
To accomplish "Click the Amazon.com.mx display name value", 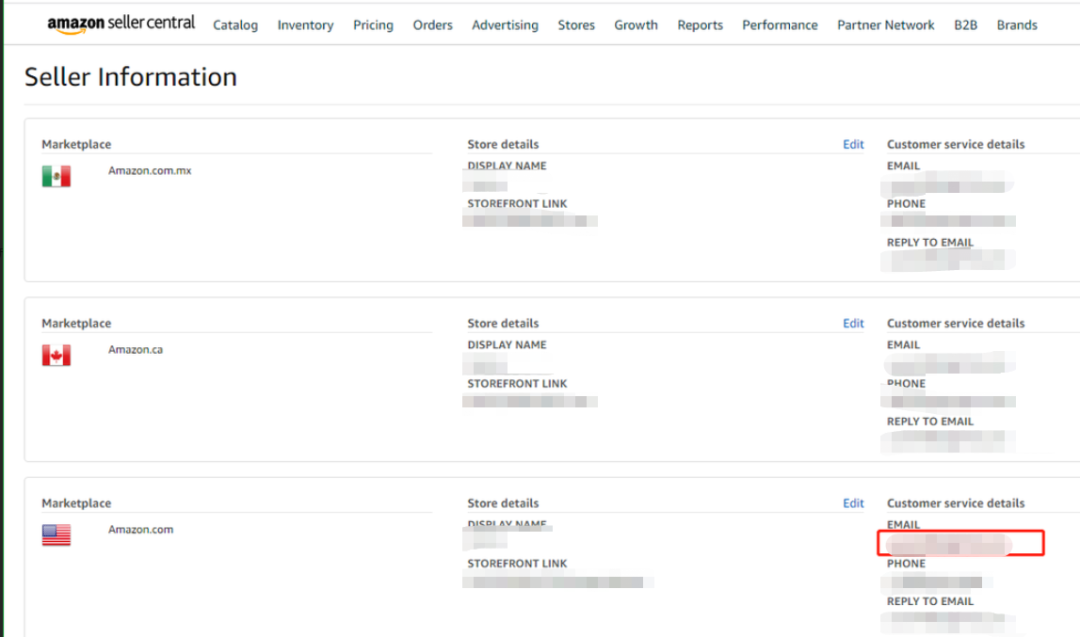I will pyautogui.click(x=485, y=185).
